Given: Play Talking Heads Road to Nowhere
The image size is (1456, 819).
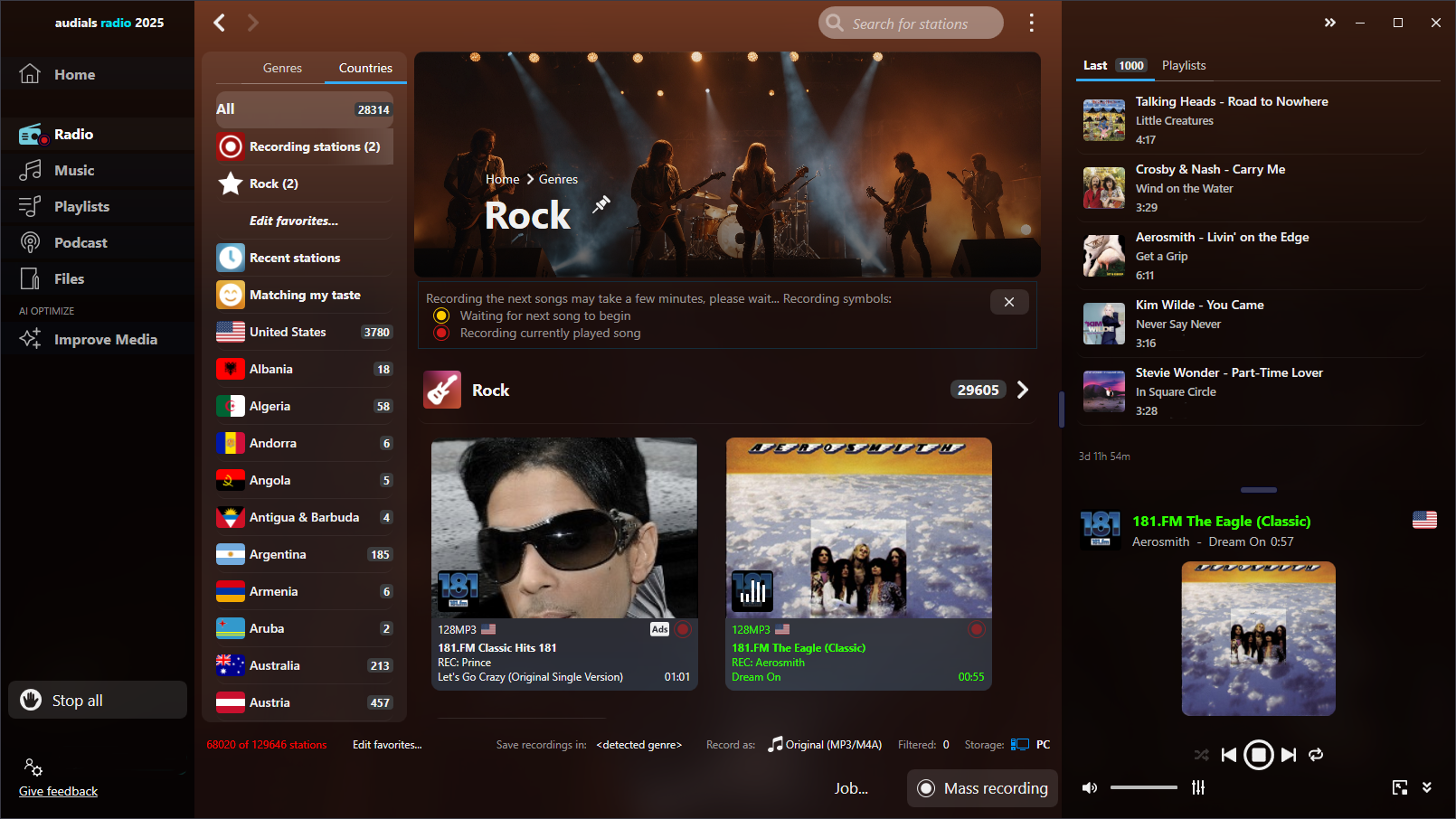Looking at the screenshot, I should (1249, 120).
